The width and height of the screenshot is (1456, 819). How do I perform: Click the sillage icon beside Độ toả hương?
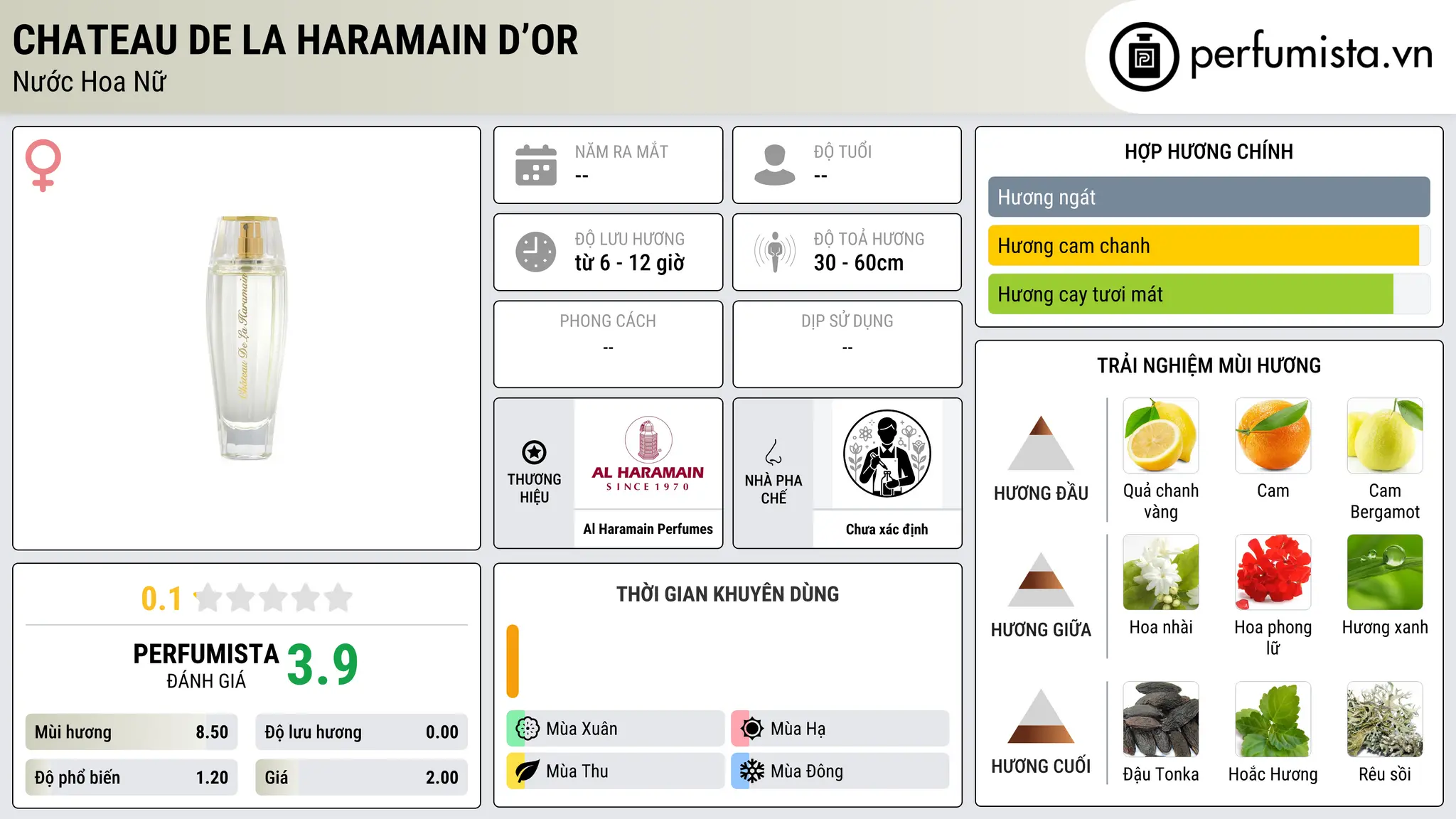[x=775, y=252]
